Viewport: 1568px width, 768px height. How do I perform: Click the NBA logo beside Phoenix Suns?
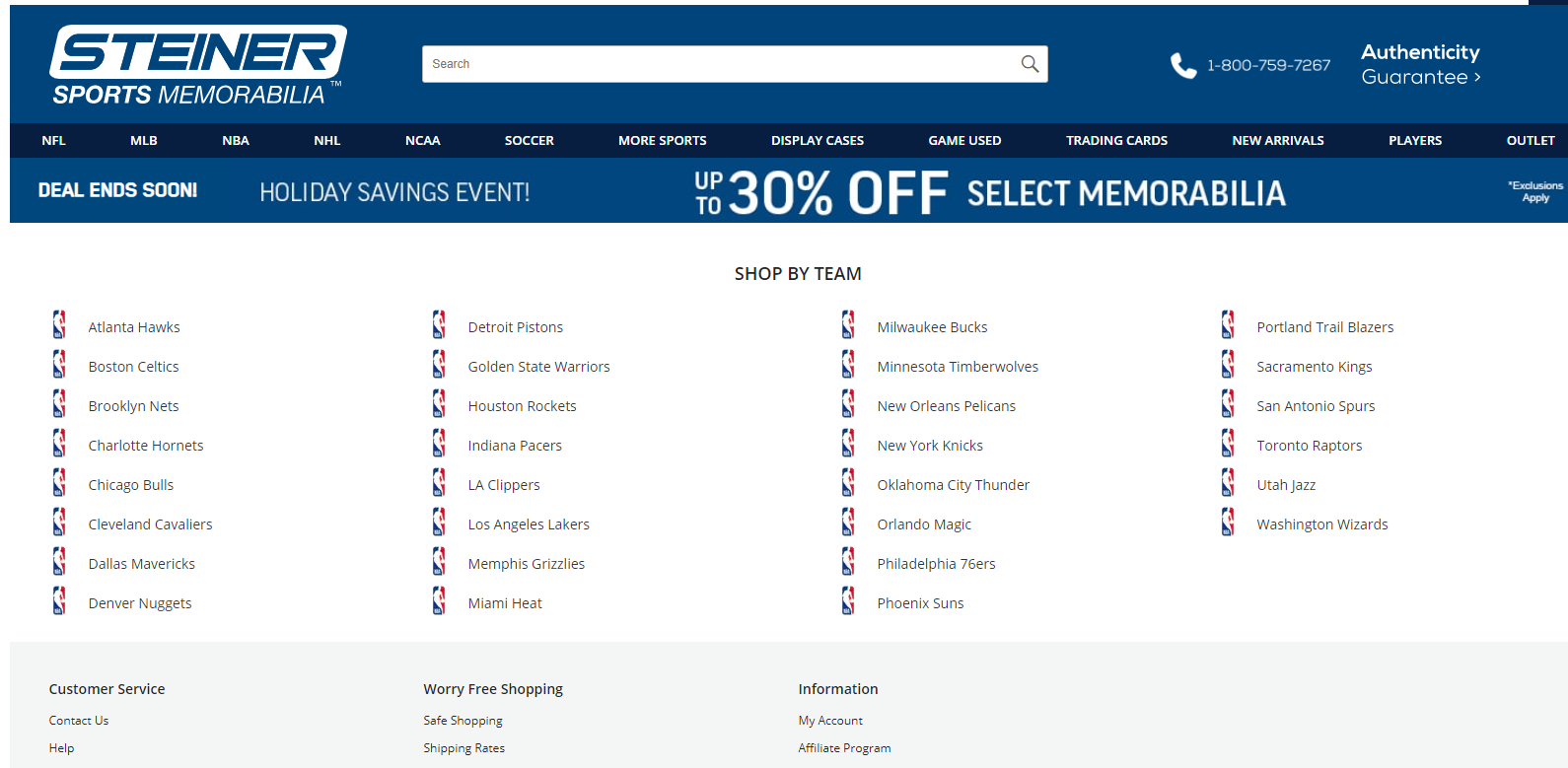pyautogui.click(x=848, y=601)
